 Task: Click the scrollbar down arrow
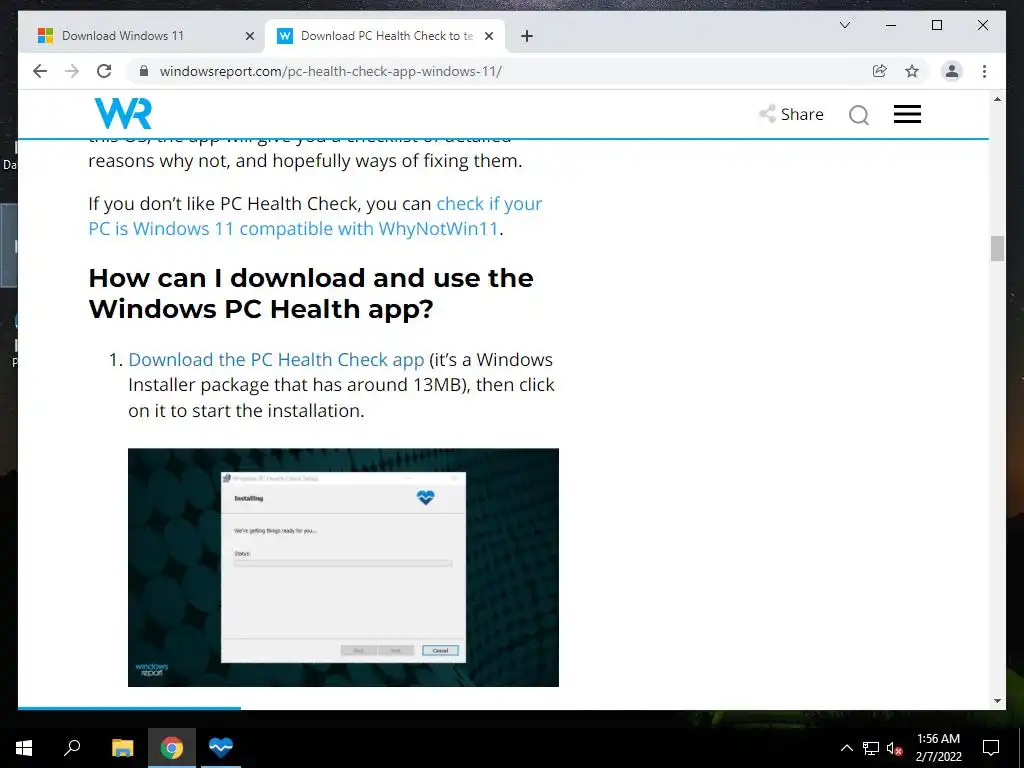tap(997, 701)
